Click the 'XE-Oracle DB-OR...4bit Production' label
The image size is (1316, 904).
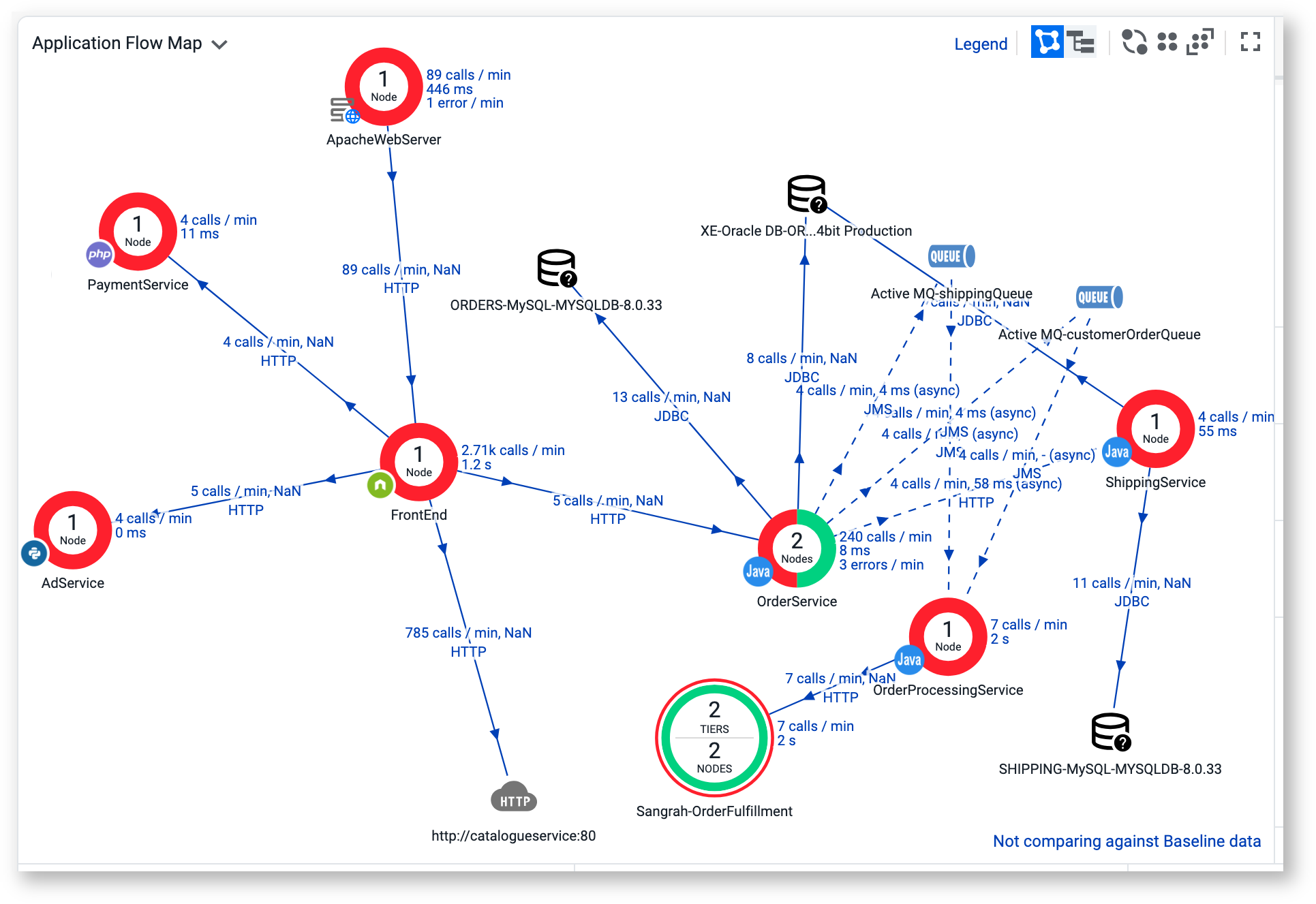pos(806,231)
